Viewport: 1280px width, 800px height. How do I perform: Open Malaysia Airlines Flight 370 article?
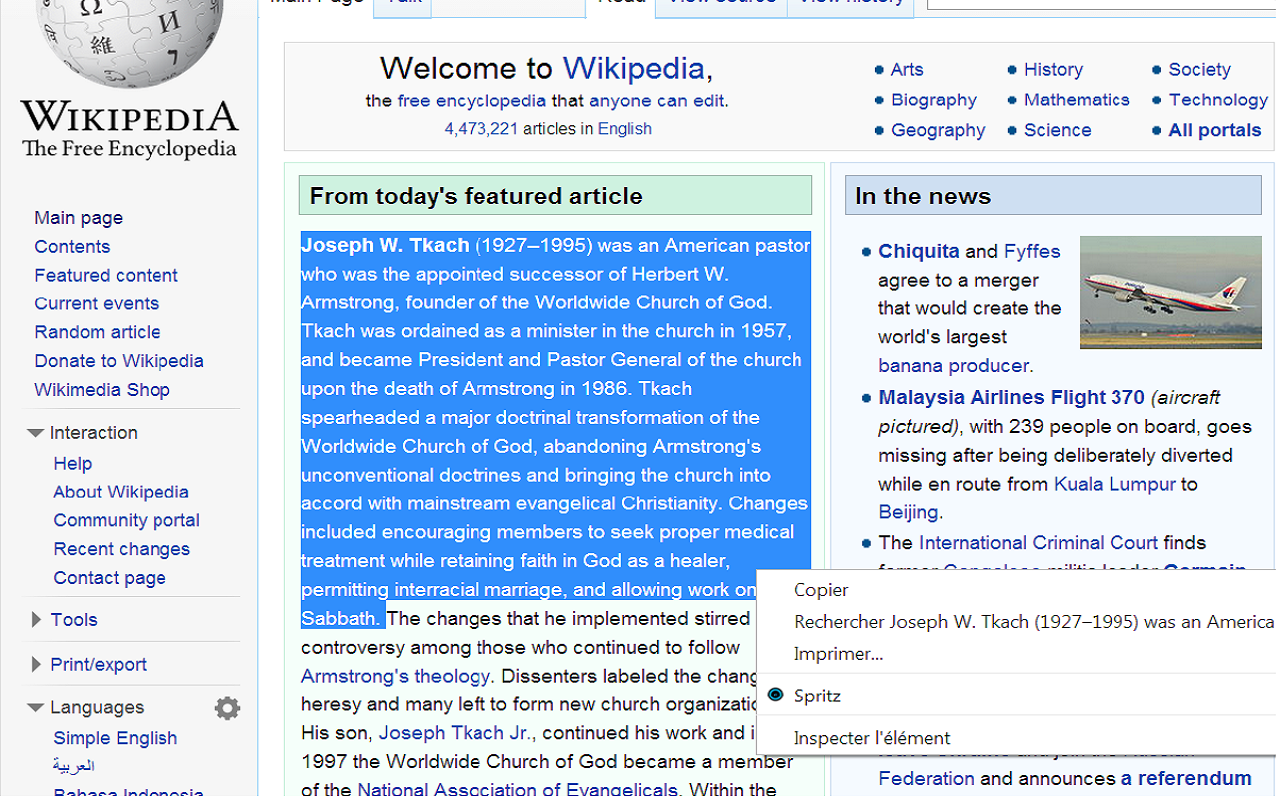1011,398
